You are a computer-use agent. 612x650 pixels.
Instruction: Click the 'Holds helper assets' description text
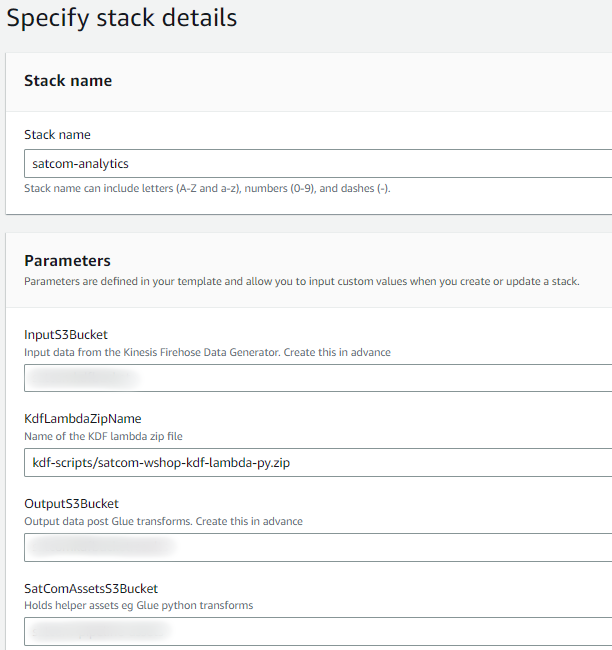[x=138, y=605]
